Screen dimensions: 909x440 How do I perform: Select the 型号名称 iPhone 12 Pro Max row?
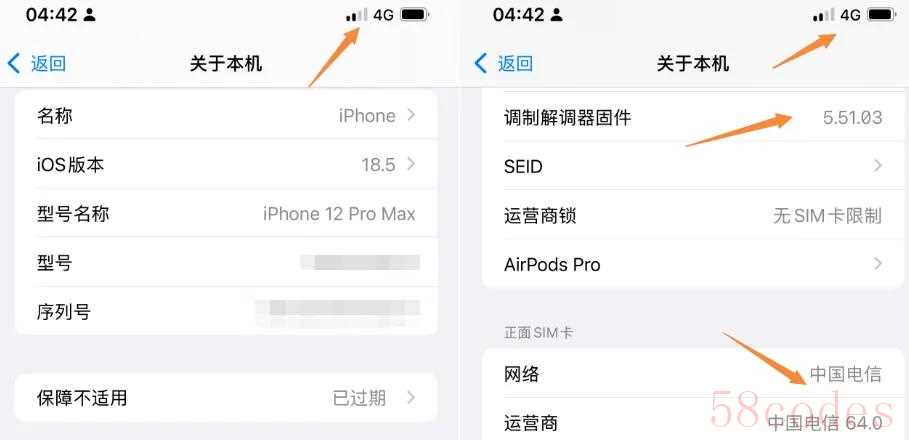coord(226,214)
